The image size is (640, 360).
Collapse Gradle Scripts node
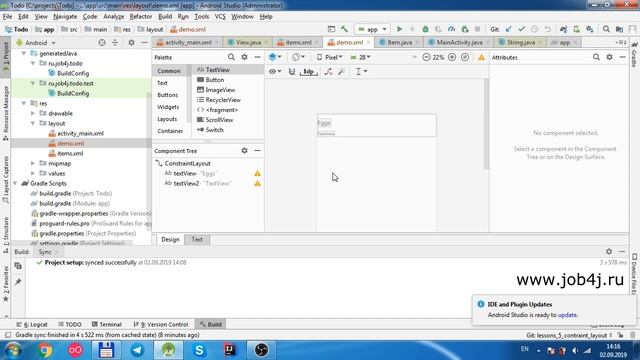[x=15, y=183]
